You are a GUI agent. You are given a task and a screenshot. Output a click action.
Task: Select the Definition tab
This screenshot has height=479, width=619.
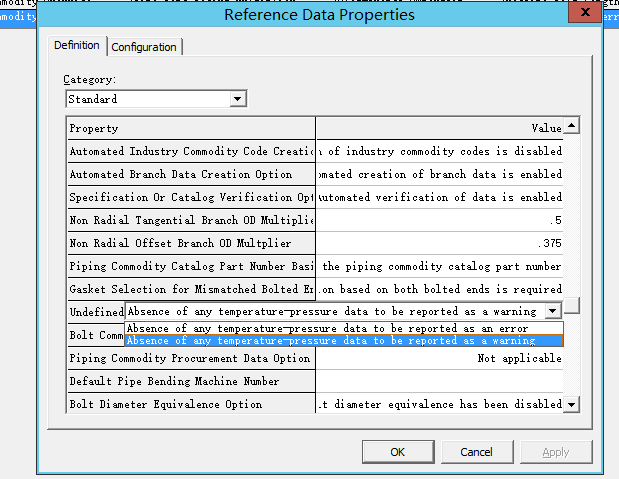[x=77, y=45]
